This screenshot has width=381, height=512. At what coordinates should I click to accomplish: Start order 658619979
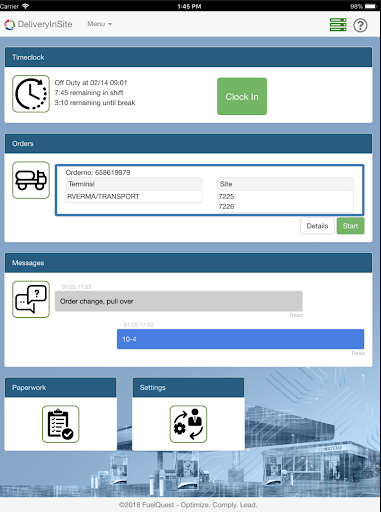pos(350,226)
